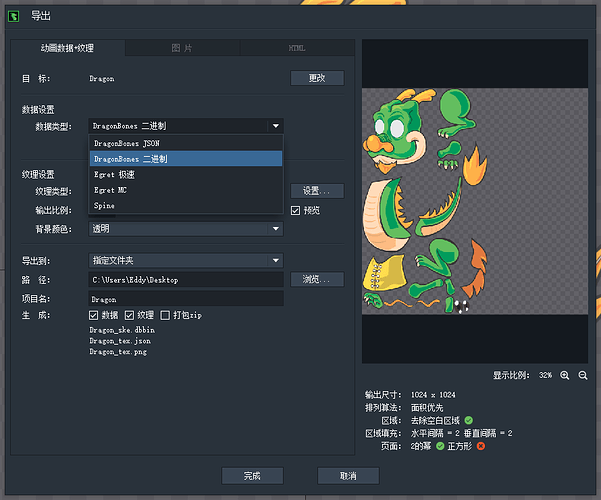601x500 pixels.
Task: Switch to the 图片 tab
Action: [x=182, y=48]
